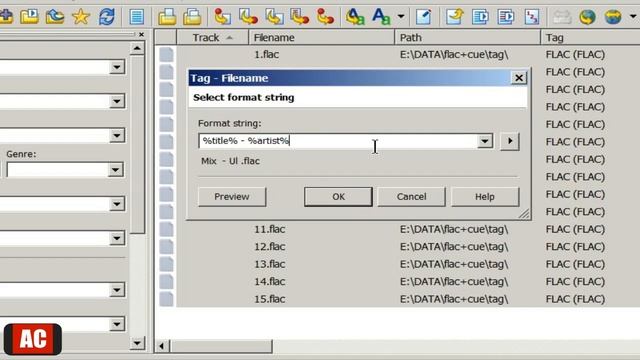Click the file list horizontal scrollbar thumb
Image resolution: width=640 pixels, height=360 pixels.
(221, 347)
